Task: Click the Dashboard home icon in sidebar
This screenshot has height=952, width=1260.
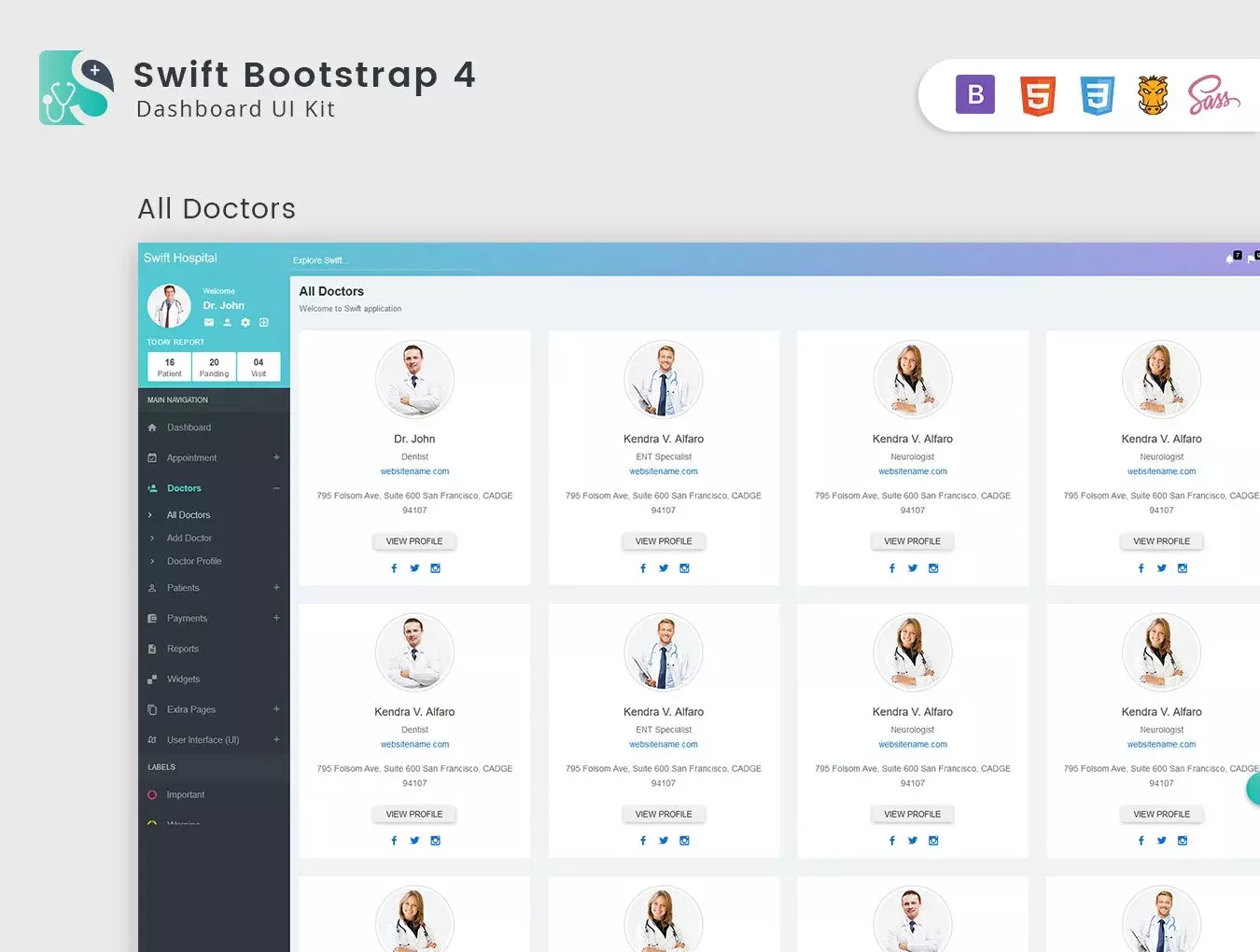Action: pyautogui.click(x=152, y=427)
